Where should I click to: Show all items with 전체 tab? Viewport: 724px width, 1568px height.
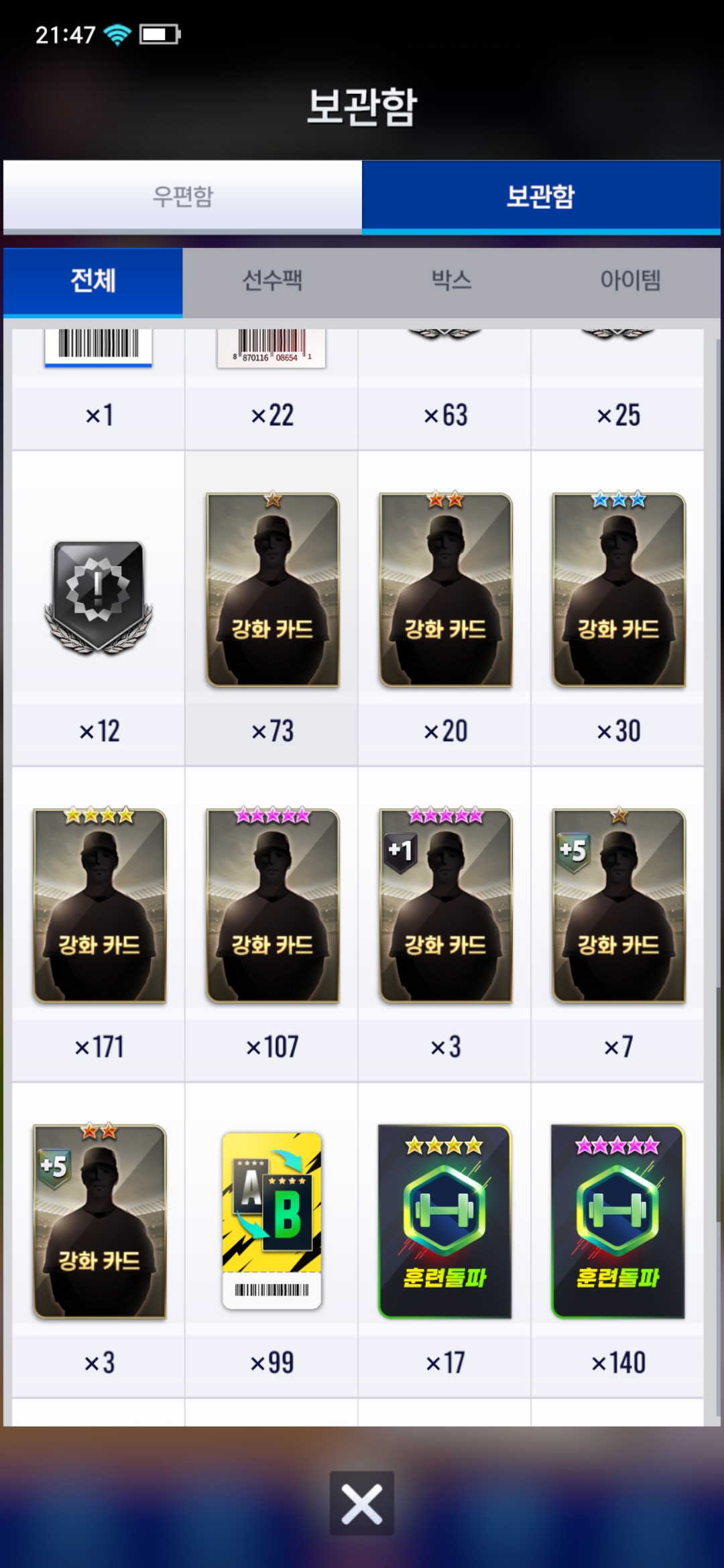[93, 280]
